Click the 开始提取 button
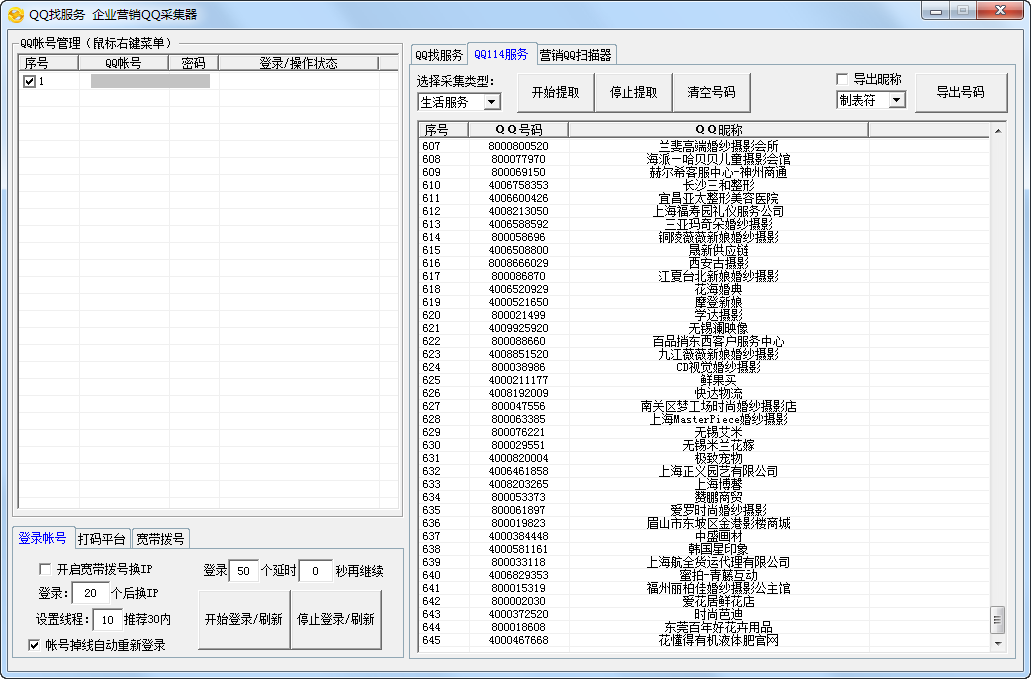This screenshot has height=679, width=1031. click(555, 92)
